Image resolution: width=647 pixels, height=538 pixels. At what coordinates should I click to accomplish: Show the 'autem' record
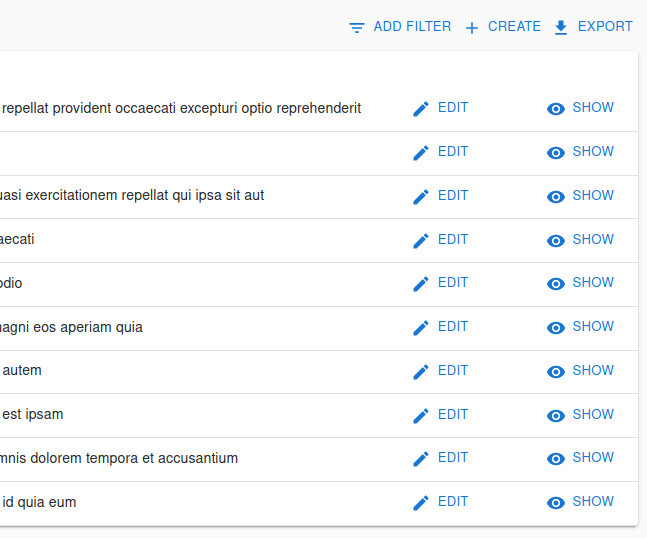580,371
